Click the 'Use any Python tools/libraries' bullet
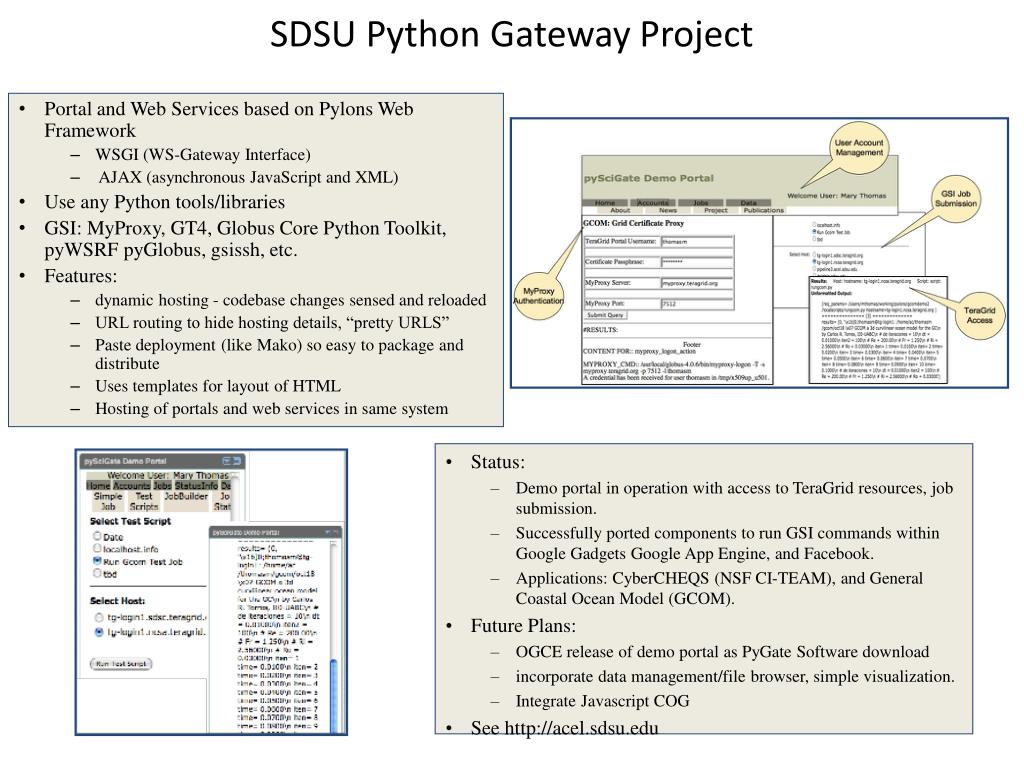 coord(165,202)
